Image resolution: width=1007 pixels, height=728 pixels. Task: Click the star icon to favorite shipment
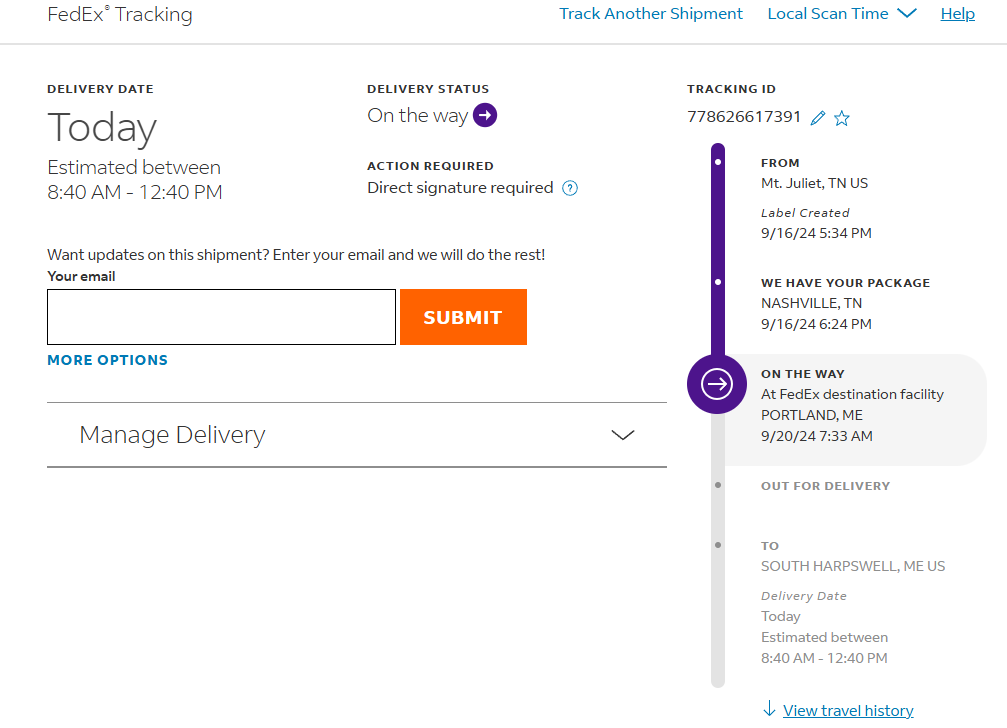tap(842, 118)
